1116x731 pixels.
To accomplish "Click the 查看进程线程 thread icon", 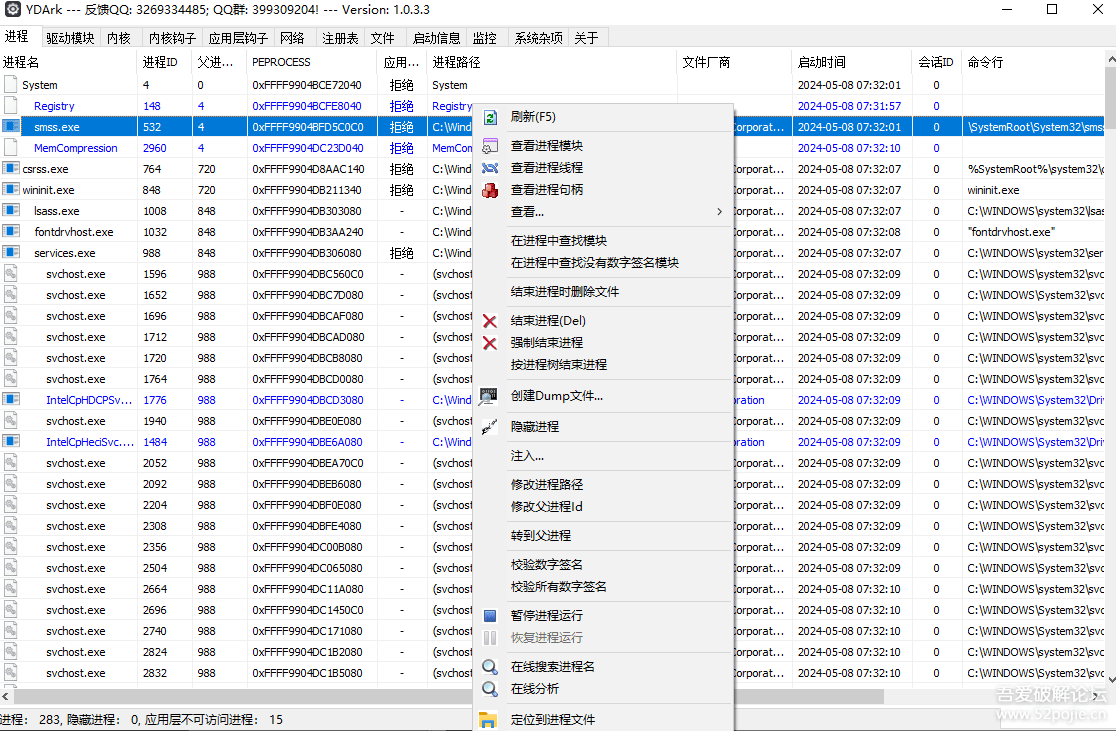I will click(490, 168).
